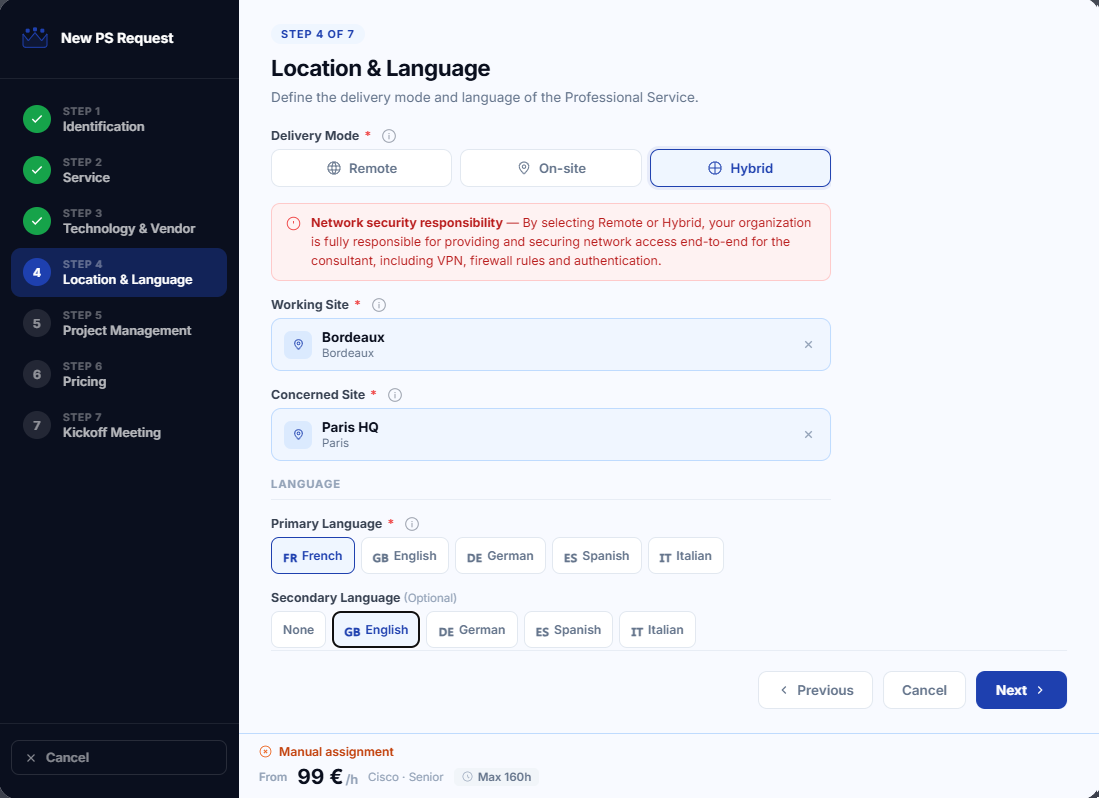Set secondary language to None
This screenshot has height=798, width=1099.
299,630
